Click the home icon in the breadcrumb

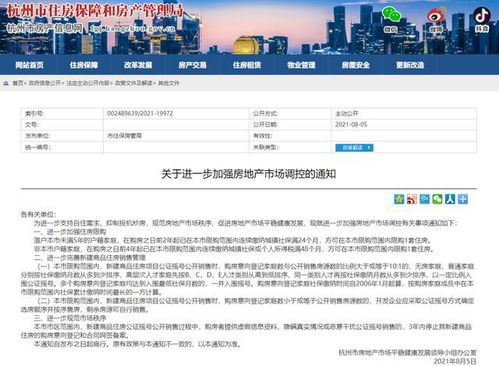coord(6,83)
